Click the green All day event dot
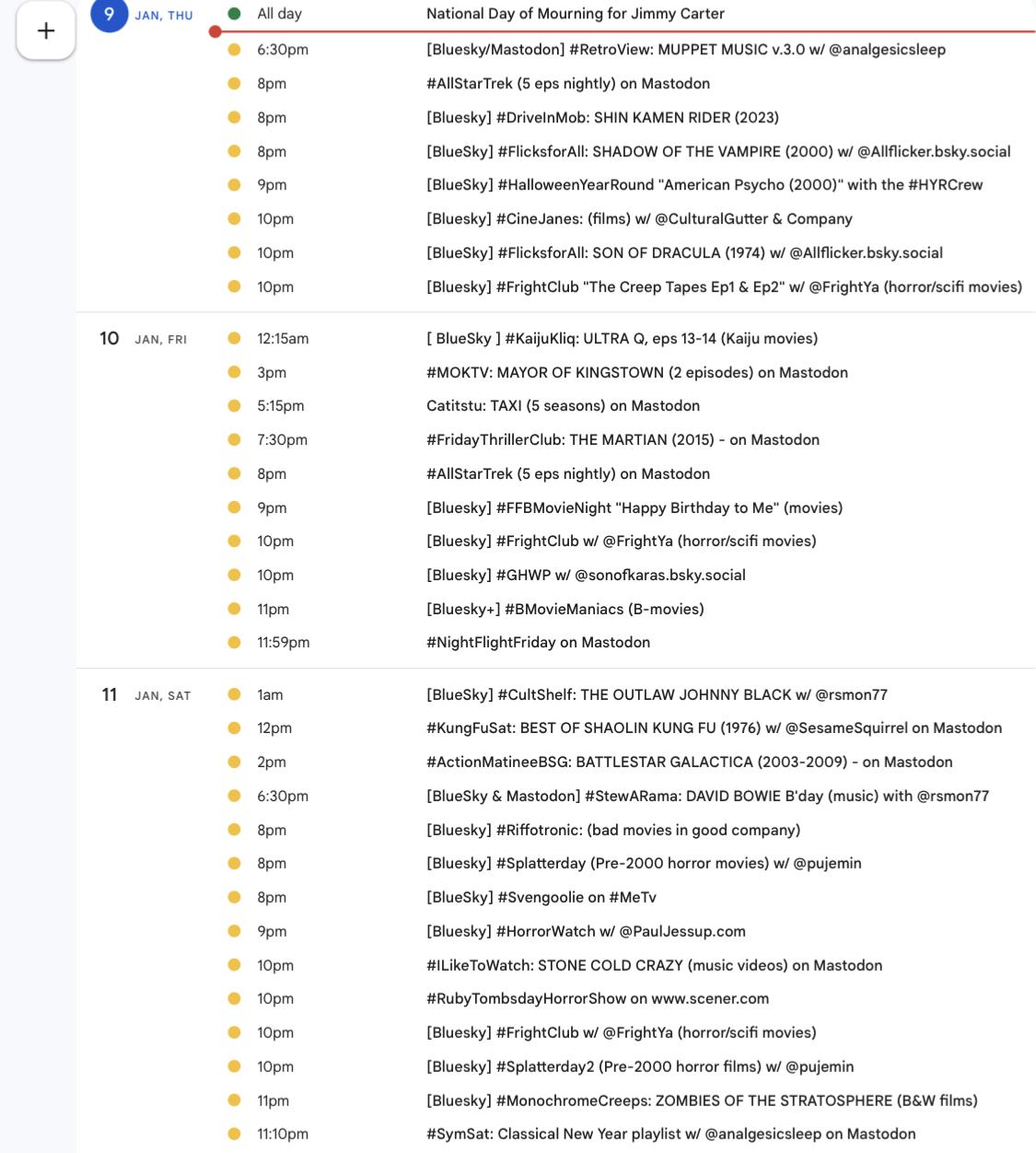The width and height of the screenshot is (1036, 1153). [x=234, y=14]
